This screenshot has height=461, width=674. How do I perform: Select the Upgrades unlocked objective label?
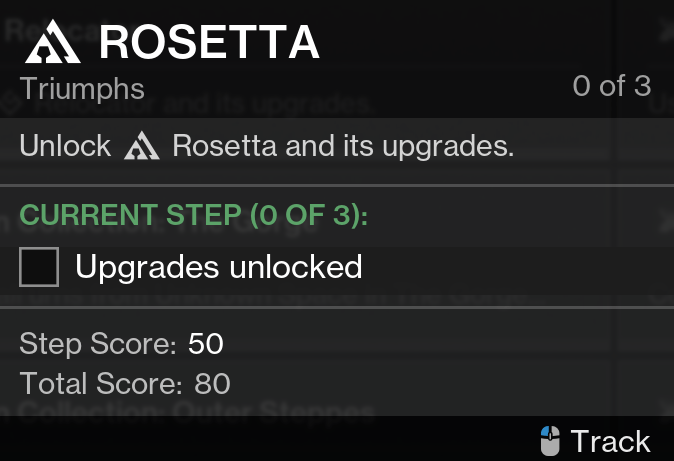[x=219, y=267]
